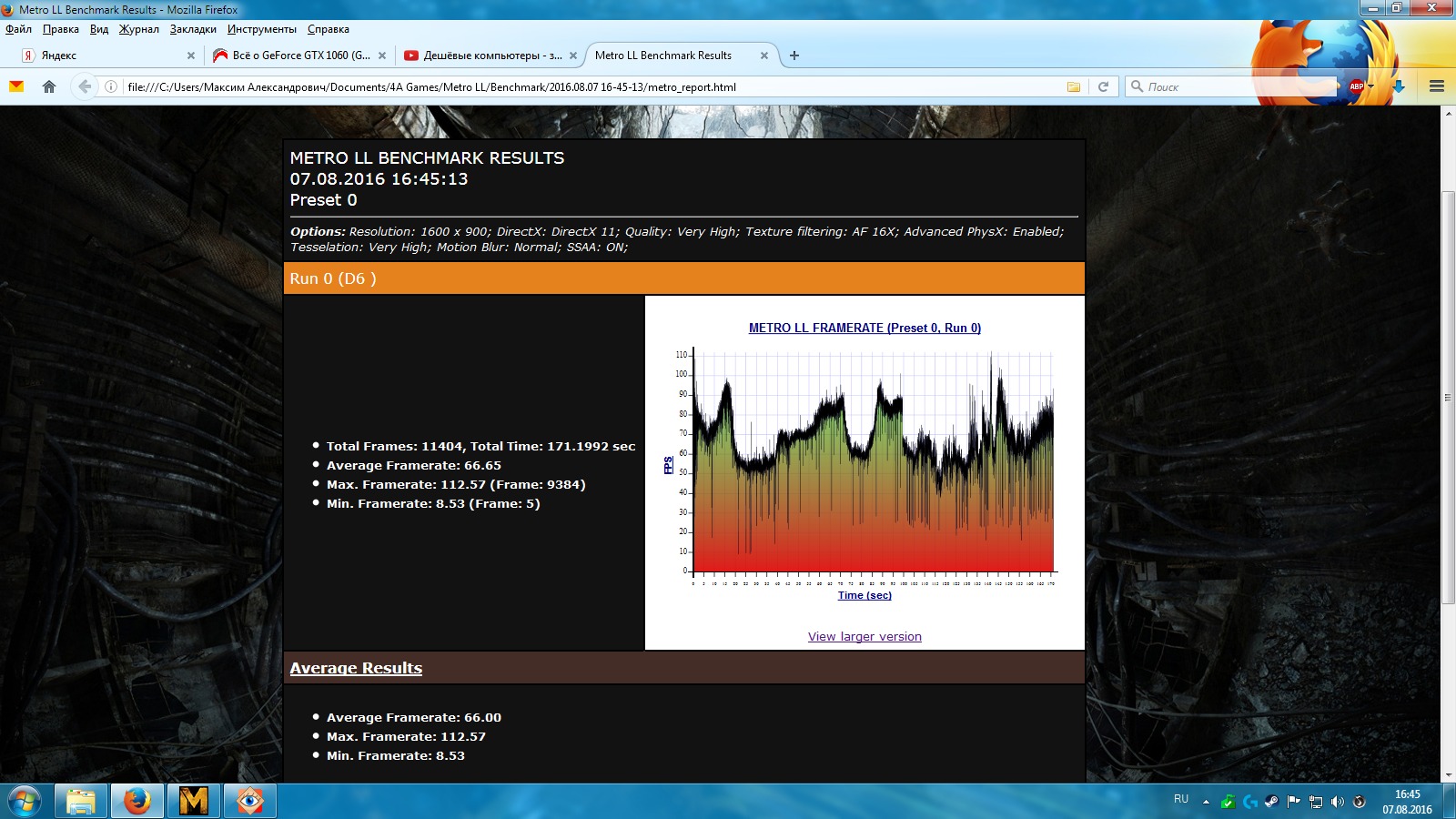The width and height of the screenshot is (1456, 819).
Task: Open the volume speaker tray icon
Action: coord(1337,802)
